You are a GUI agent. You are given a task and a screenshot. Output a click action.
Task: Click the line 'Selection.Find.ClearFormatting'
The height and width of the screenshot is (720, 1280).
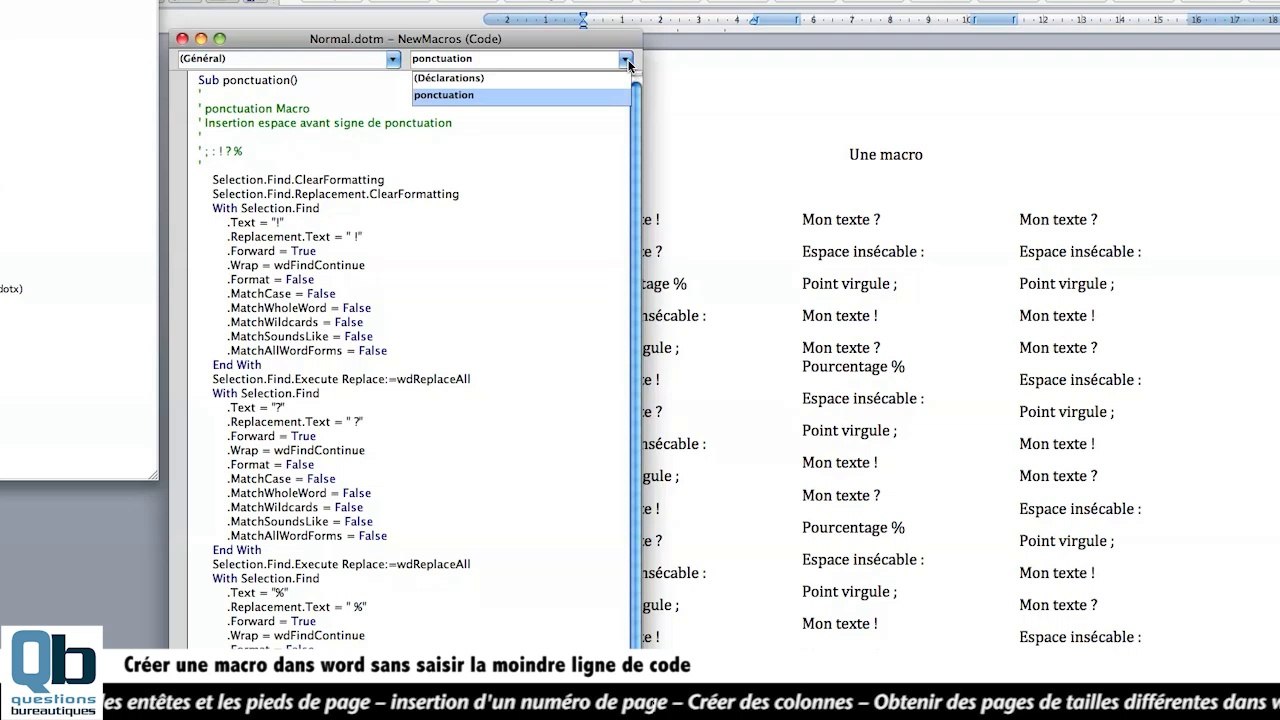coord(298,180)
